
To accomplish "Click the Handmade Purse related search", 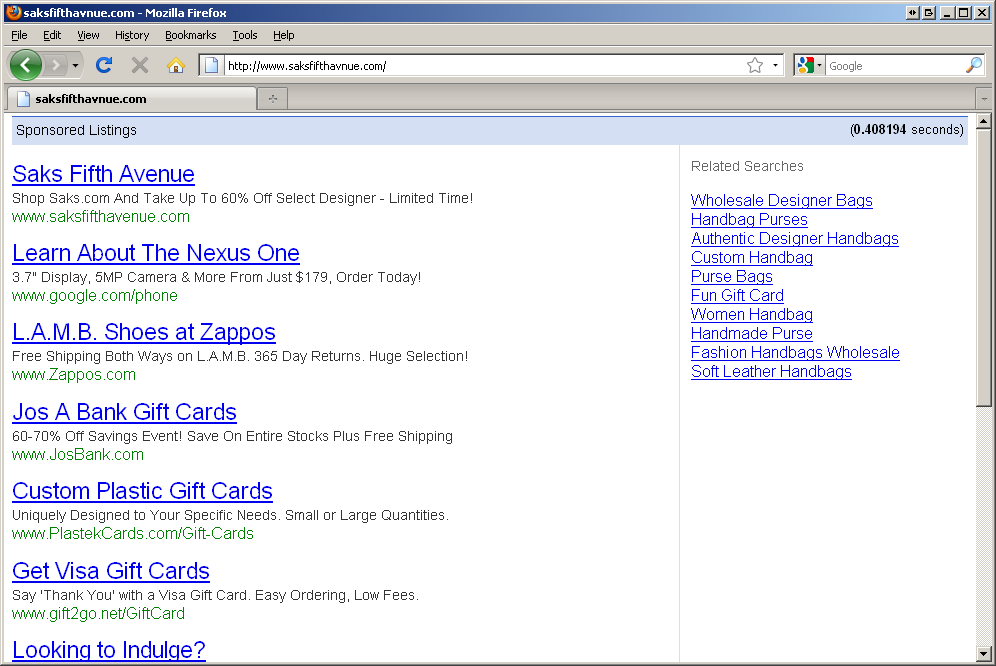I will (x=751, y=334).
